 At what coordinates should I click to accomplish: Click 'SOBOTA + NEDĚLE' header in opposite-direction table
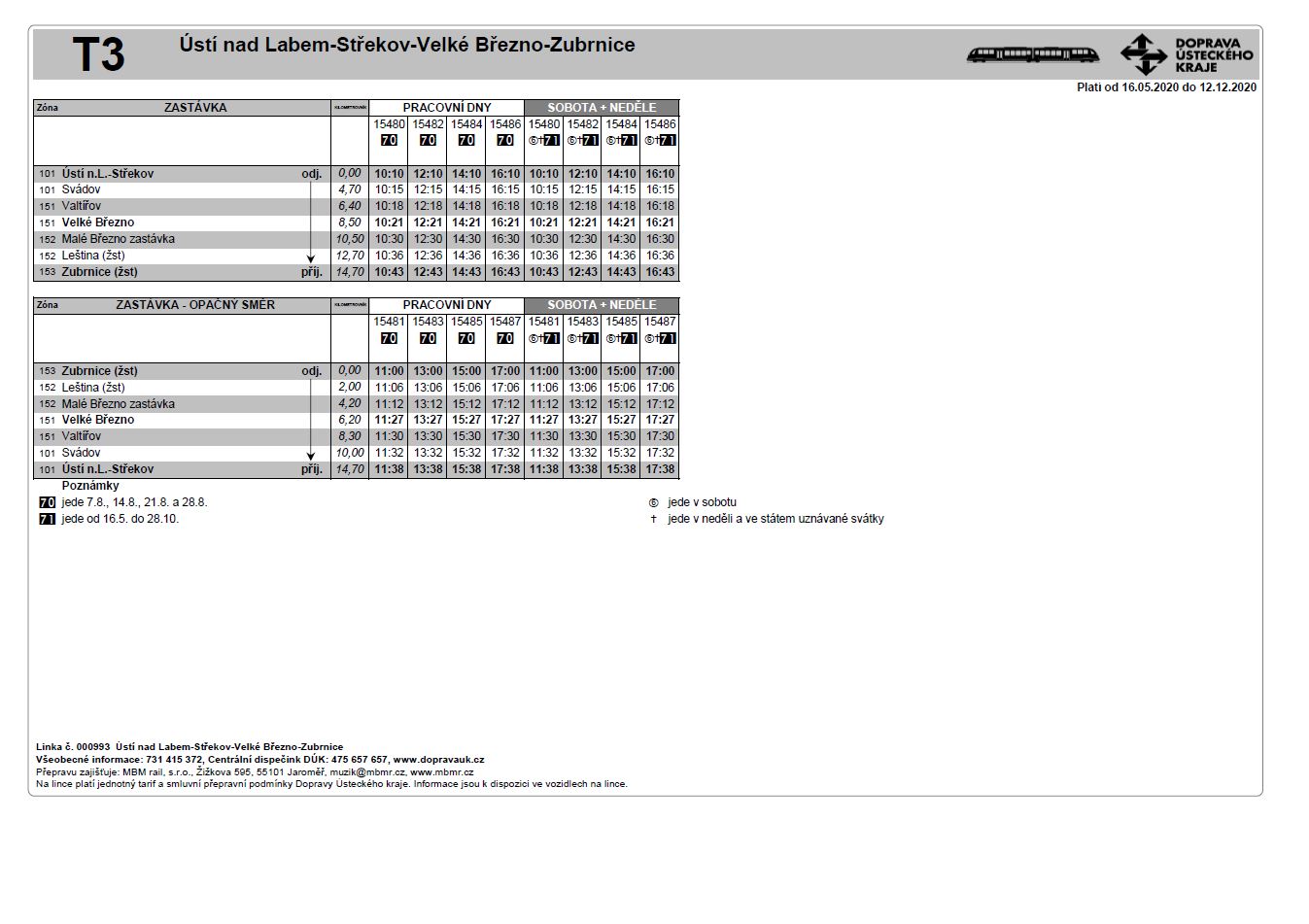pyautogui.click(x=602, y=305)
